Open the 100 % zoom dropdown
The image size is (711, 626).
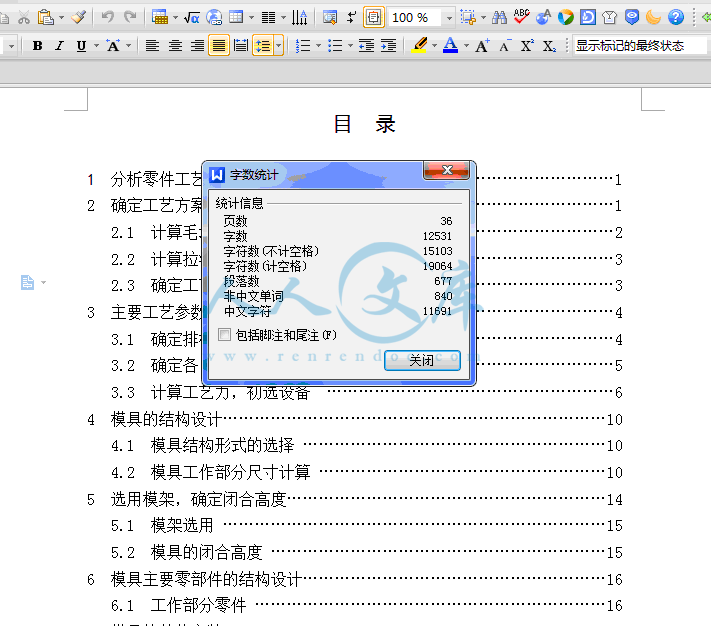point(449,18)
